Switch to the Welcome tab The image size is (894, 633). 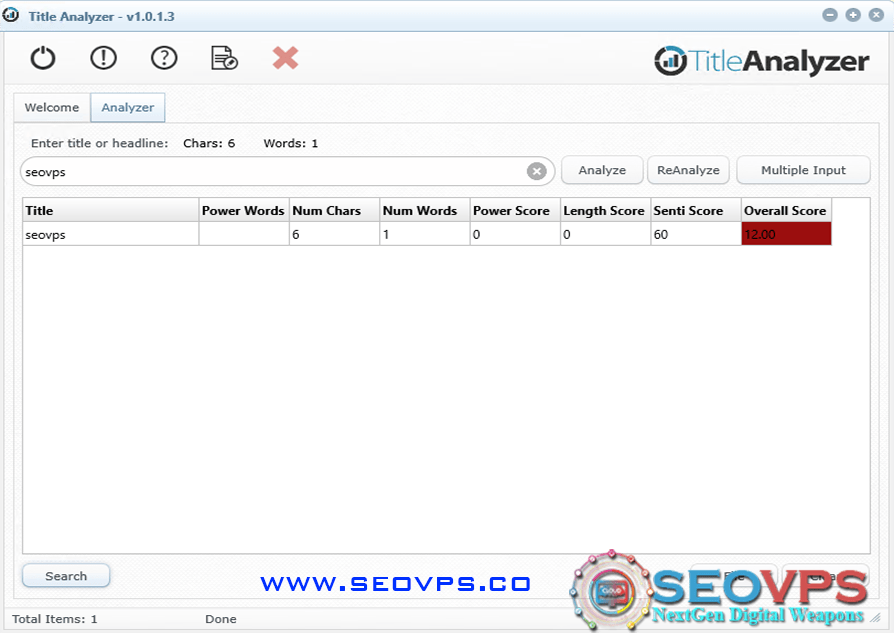coord(52,107)
